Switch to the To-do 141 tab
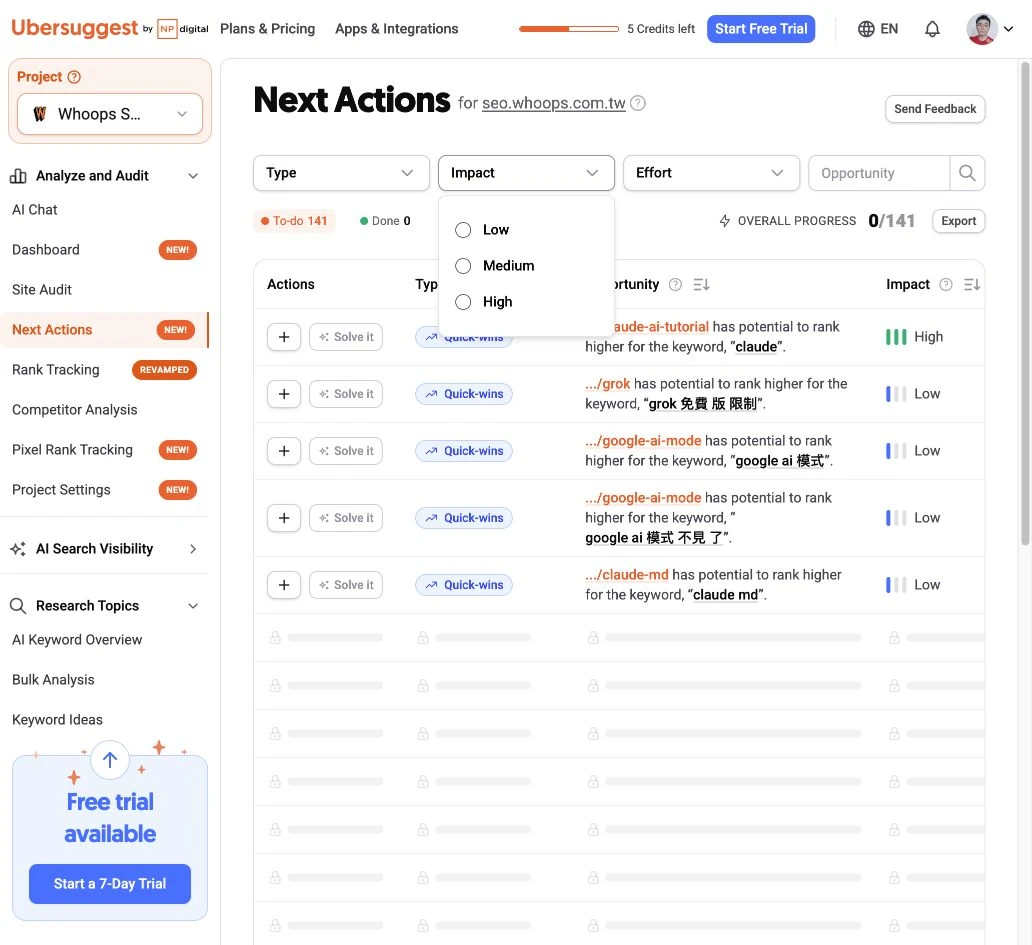Viewport: 1032px width, 945px height. [x=294, y=221]
